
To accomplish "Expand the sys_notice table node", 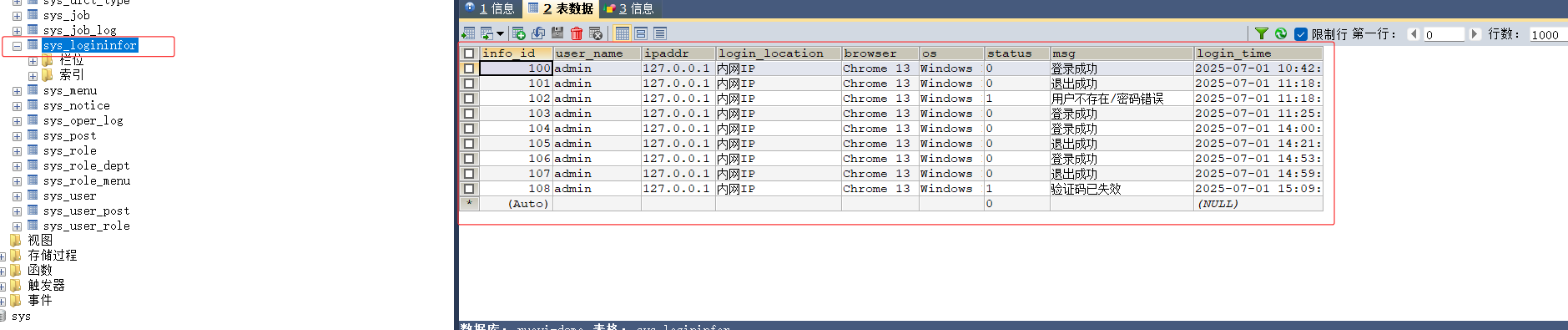I will click(x=17, y=106).
